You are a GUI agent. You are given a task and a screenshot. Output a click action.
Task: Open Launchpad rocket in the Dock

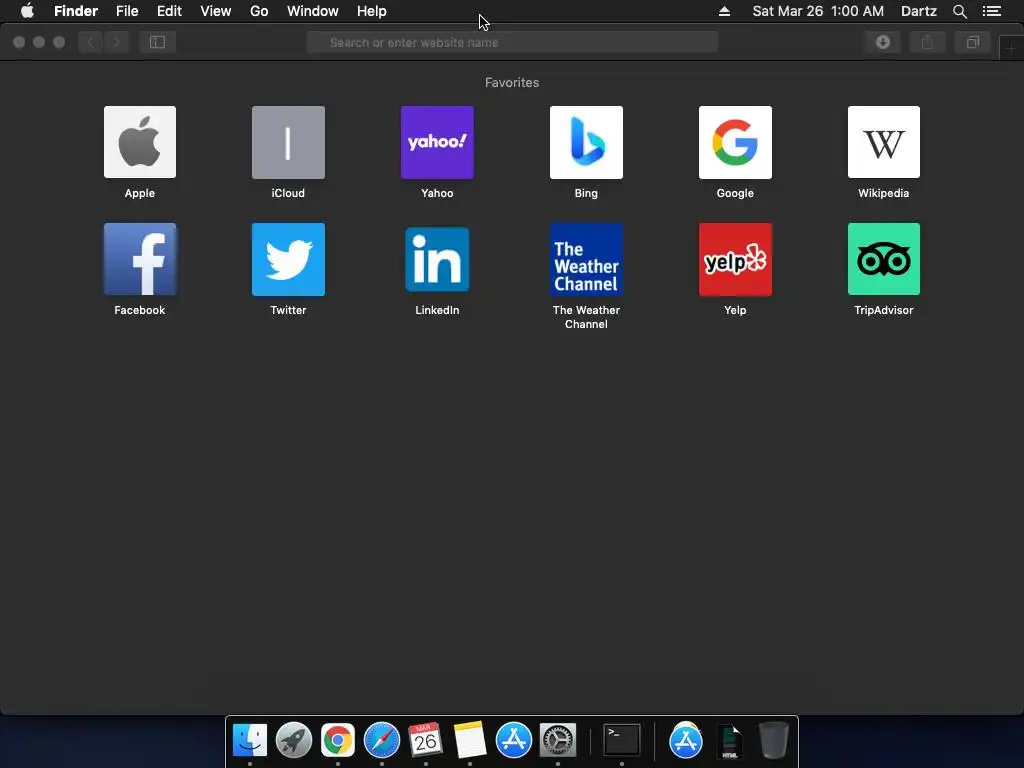[x=294, y=741]
